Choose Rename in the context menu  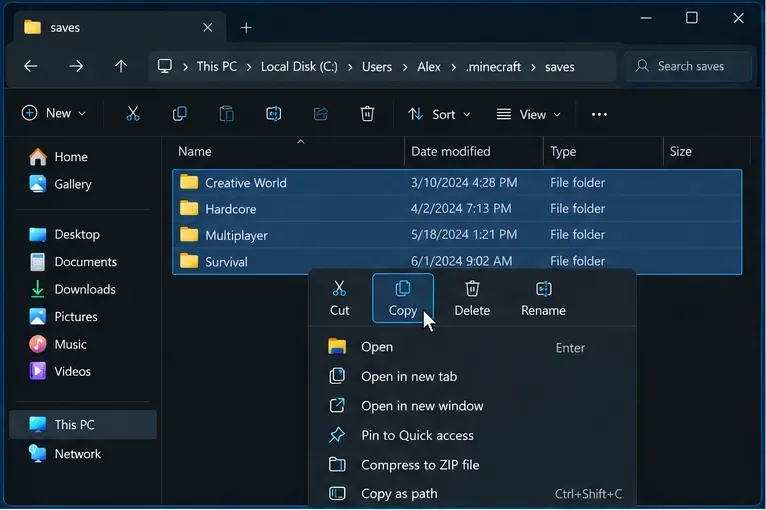[543, 298]
